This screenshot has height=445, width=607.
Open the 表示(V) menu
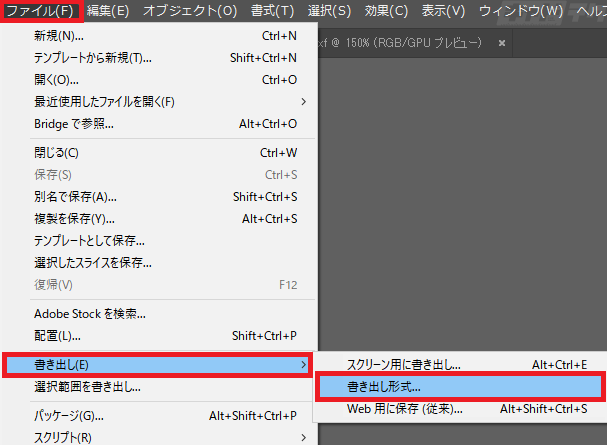(x=442, y=11)
